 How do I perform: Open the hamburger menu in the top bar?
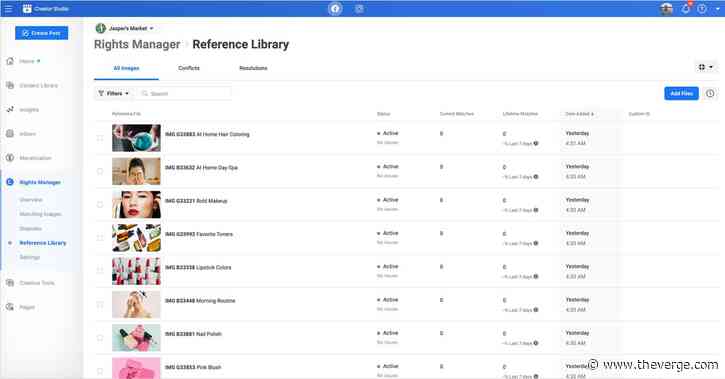8,8
